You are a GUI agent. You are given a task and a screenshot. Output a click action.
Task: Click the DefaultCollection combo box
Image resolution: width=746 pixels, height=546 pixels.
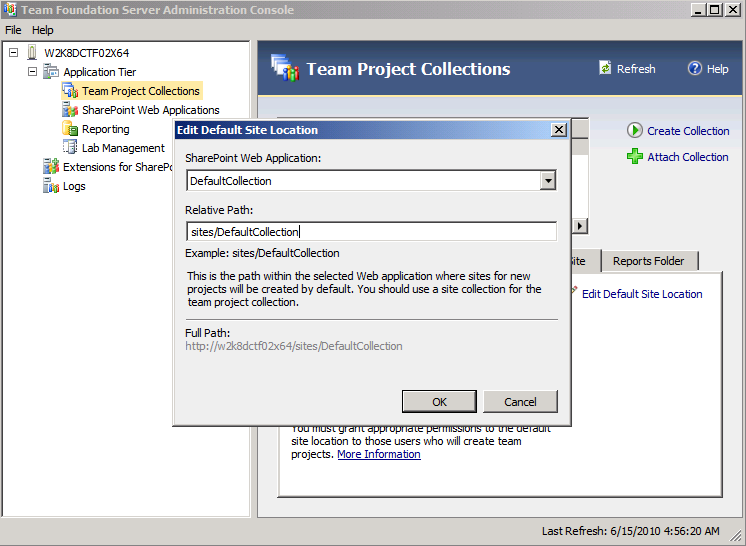click(x=371, y=181)
